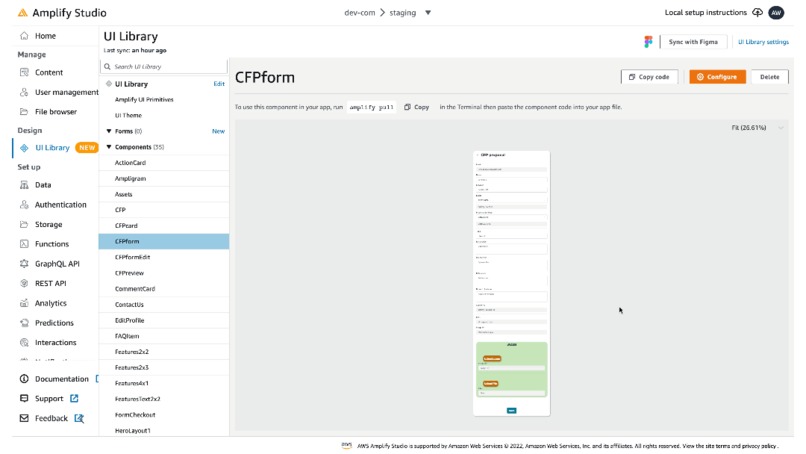Click the Copy code button
The height and width of the screenshot is (454, 806).
click(649, 77)
